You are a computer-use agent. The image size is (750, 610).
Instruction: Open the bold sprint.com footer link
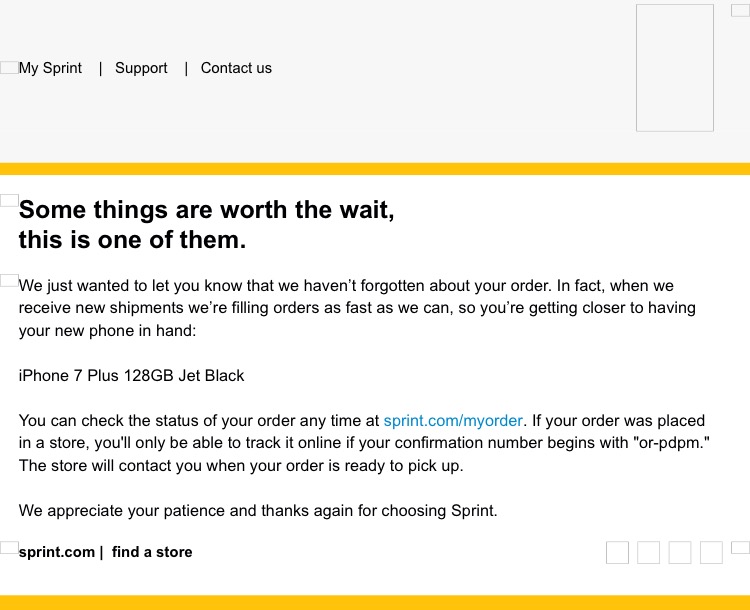click(x=56, y=552)
